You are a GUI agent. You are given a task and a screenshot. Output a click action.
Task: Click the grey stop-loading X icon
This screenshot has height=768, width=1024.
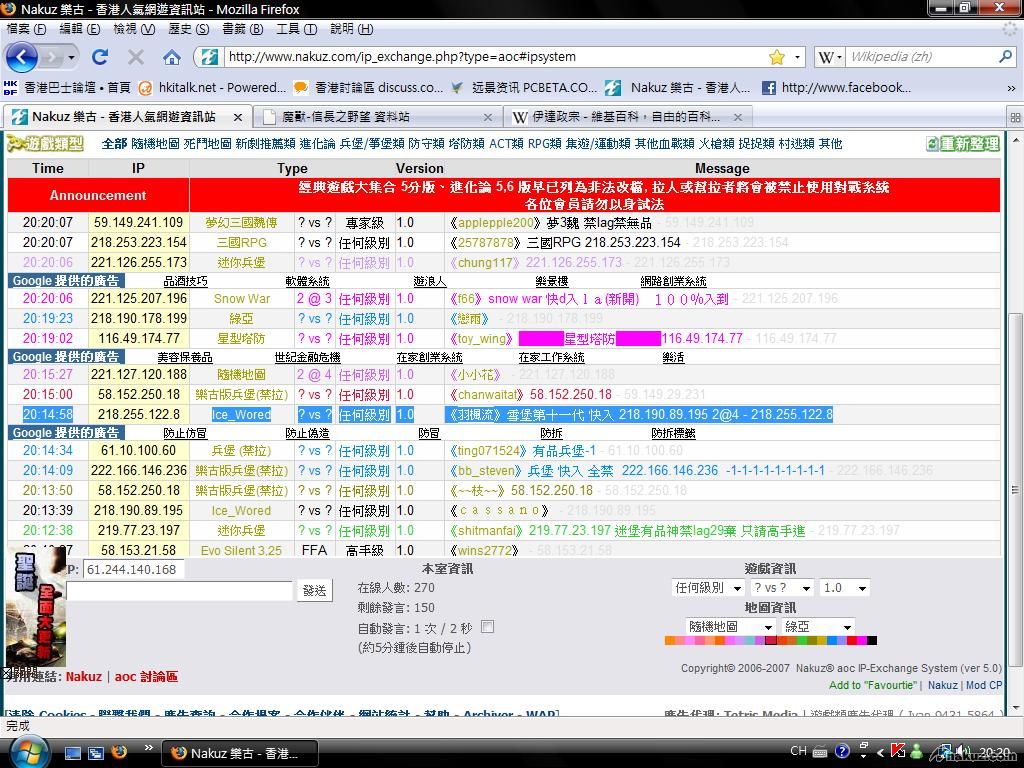136,57
